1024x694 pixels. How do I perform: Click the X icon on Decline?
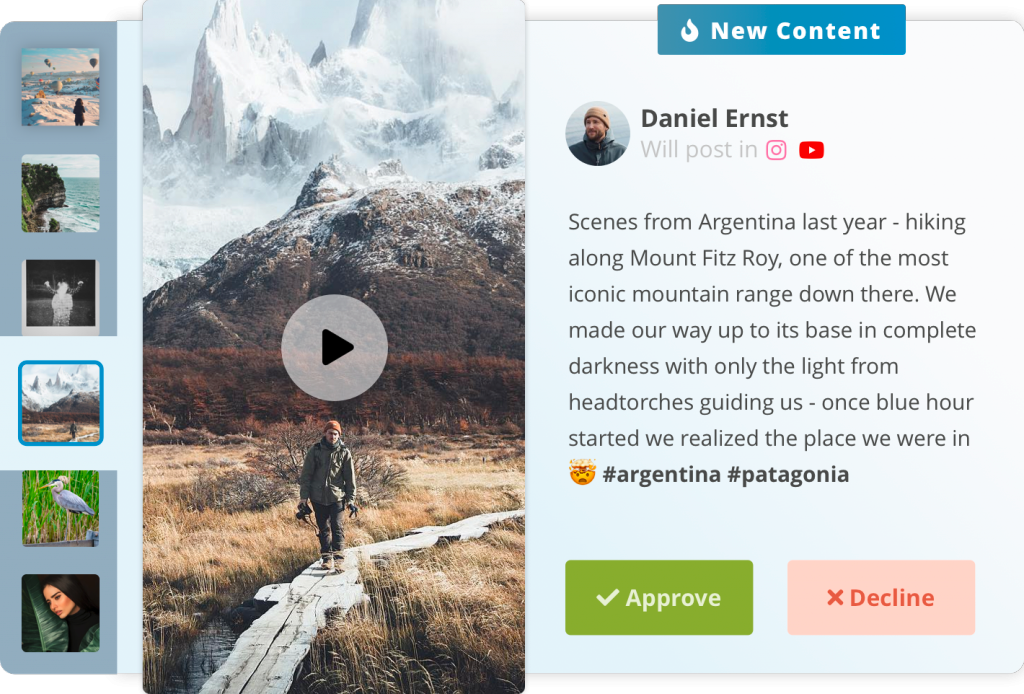(835, 597)
